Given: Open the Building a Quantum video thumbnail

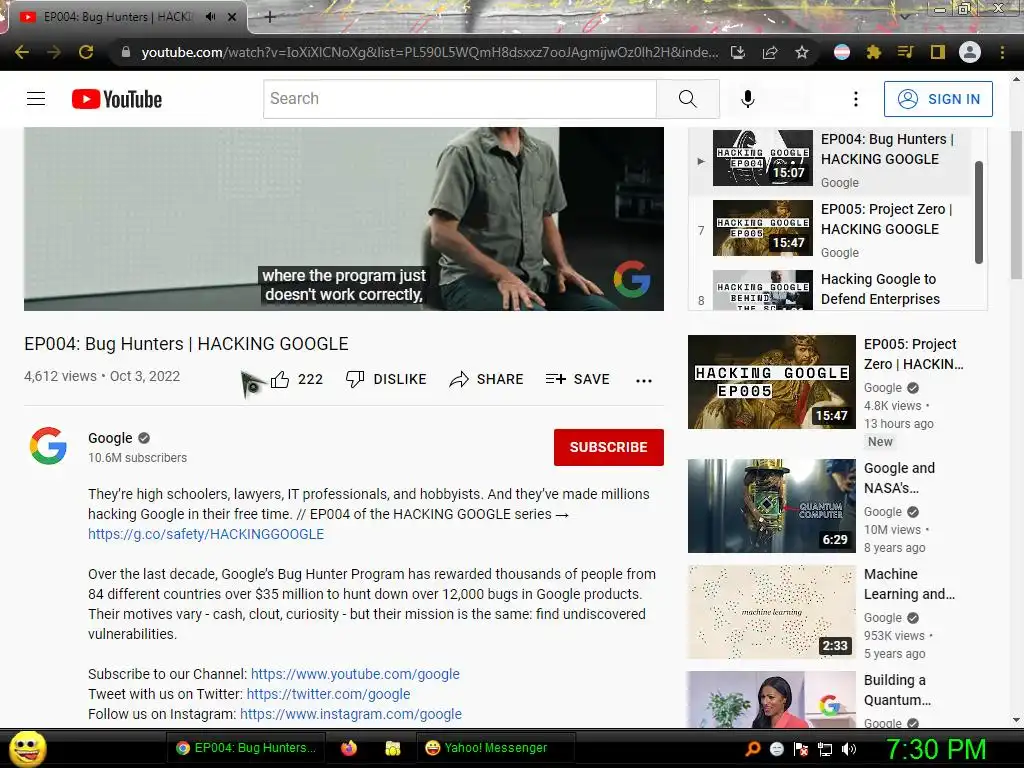Looking at the screenshot, I should 771,699.
